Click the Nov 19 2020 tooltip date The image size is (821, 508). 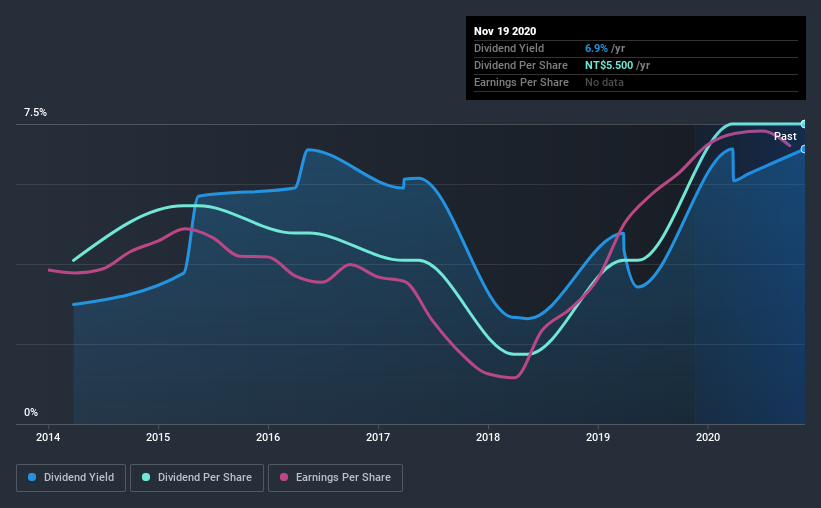coord(505,31)
